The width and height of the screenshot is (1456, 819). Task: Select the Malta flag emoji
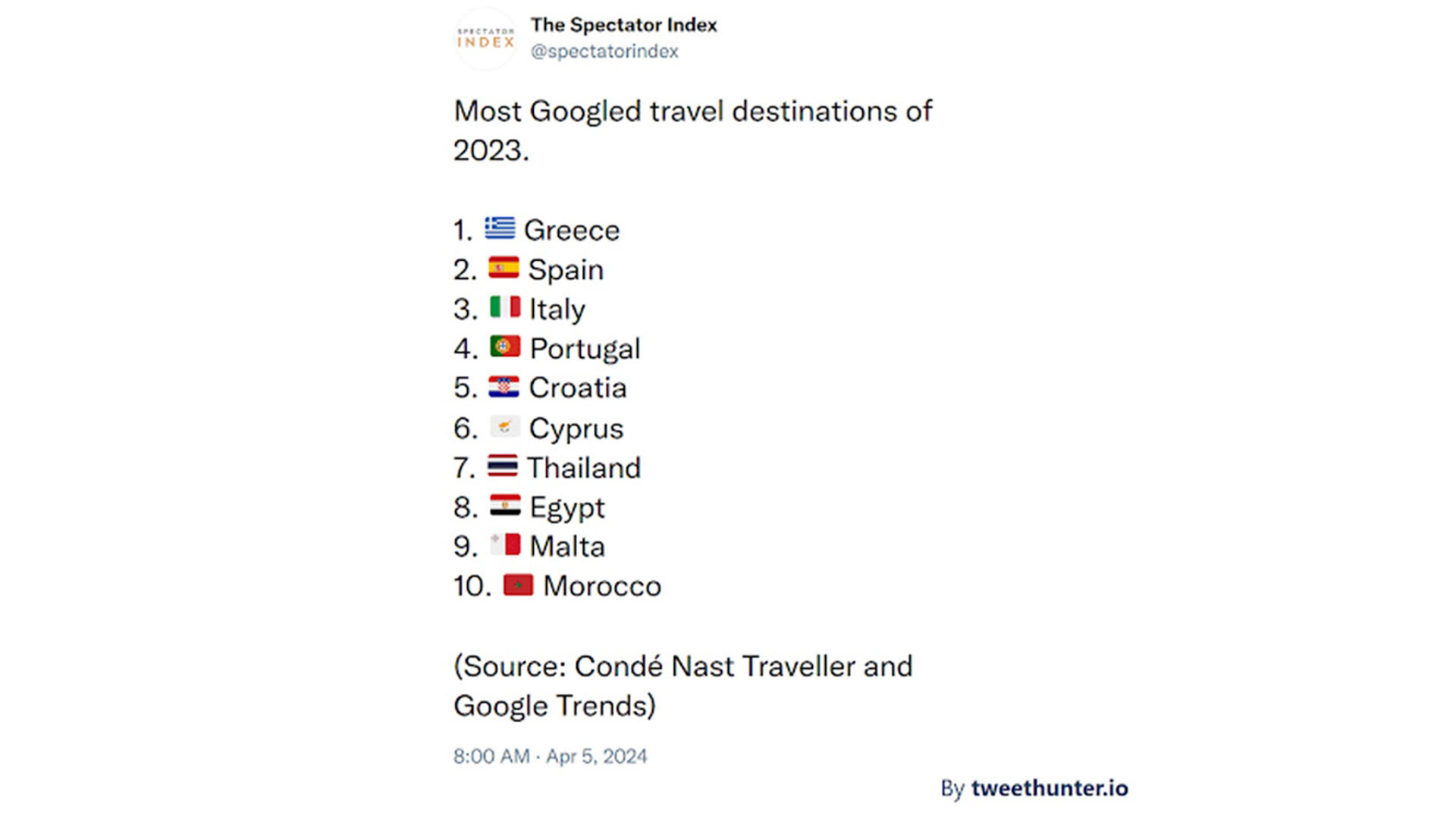pos(505,544)
